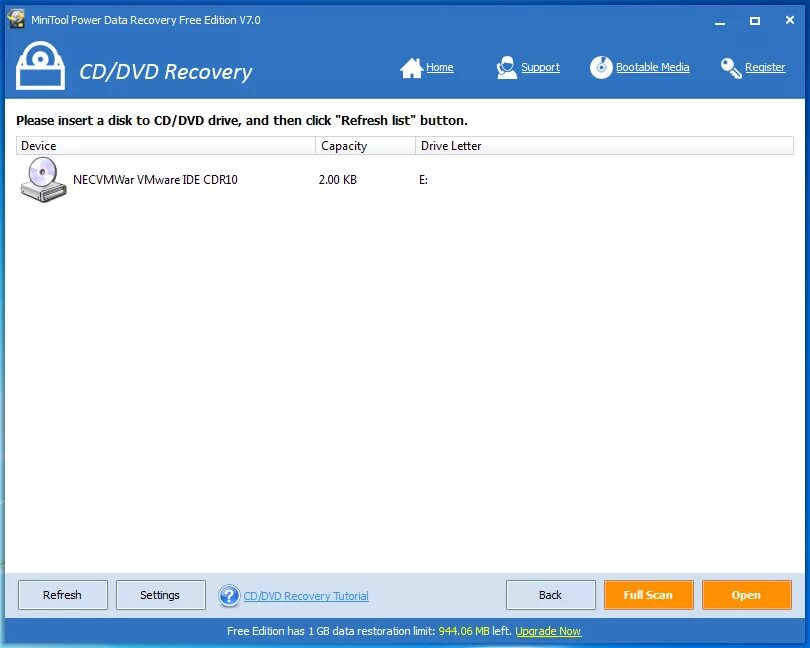This screenshot has height=648, width=810.
Task: Open the Support link
Action: click(x=540, y=67)
